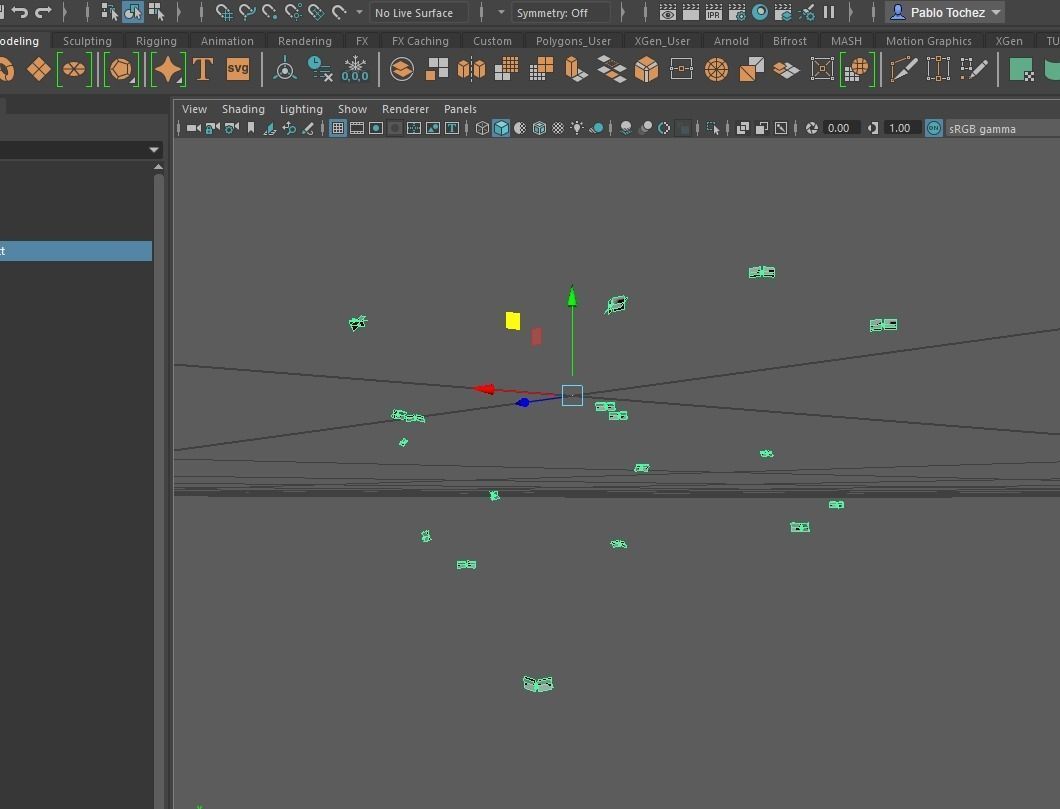1060x809 pixels.
Task: Open Hypershade sphere icon
Action: point(760,12)
